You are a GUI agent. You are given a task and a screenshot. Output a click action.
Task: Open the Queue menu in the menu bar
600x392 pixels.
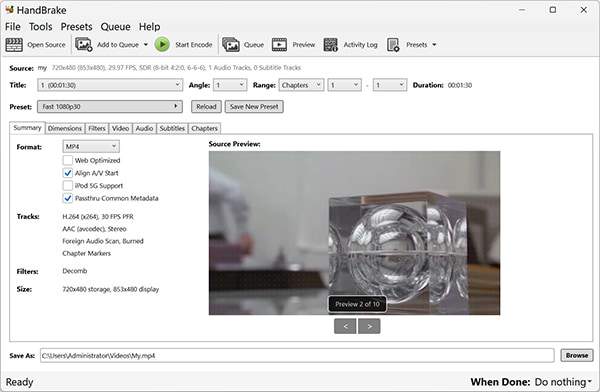tap(116, 27)
